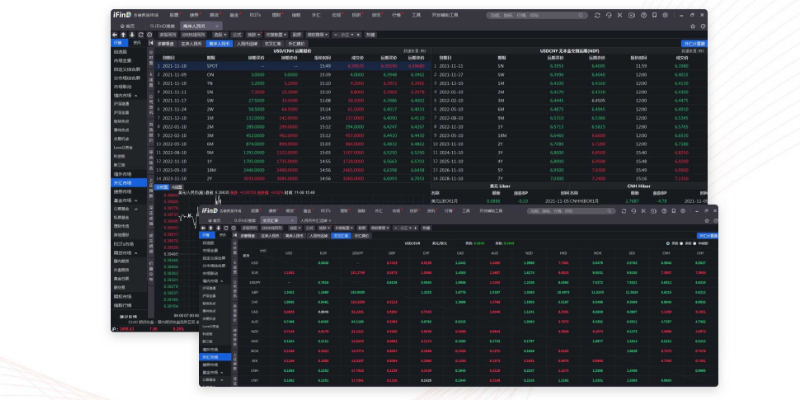This screenshot has width=800, height=400.
Task: Switch to the 在岸人民币 sub-tab in rear window
Action: click(190, 45)
